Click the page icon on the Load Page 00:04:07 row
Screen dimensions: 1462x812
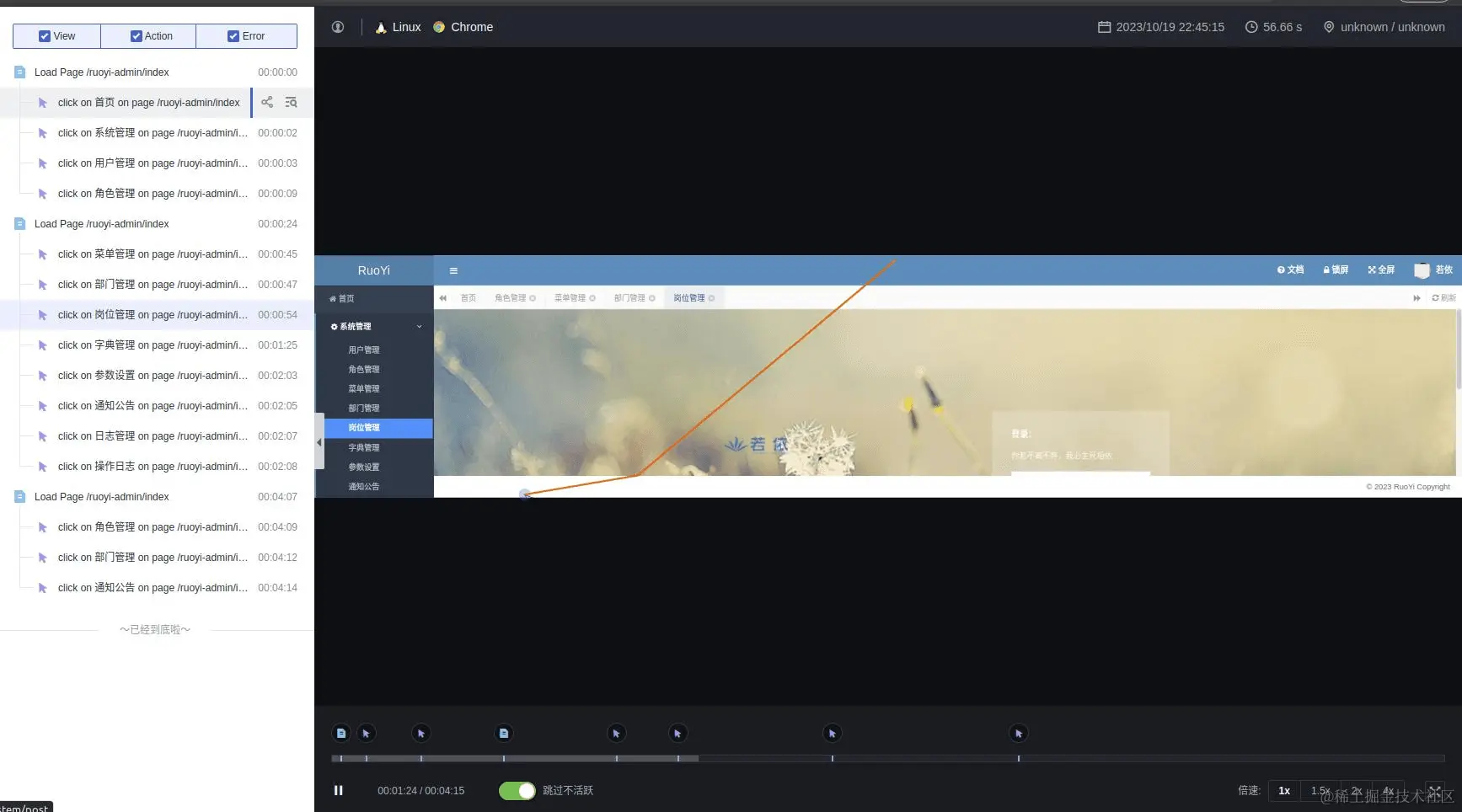point(19,497)
